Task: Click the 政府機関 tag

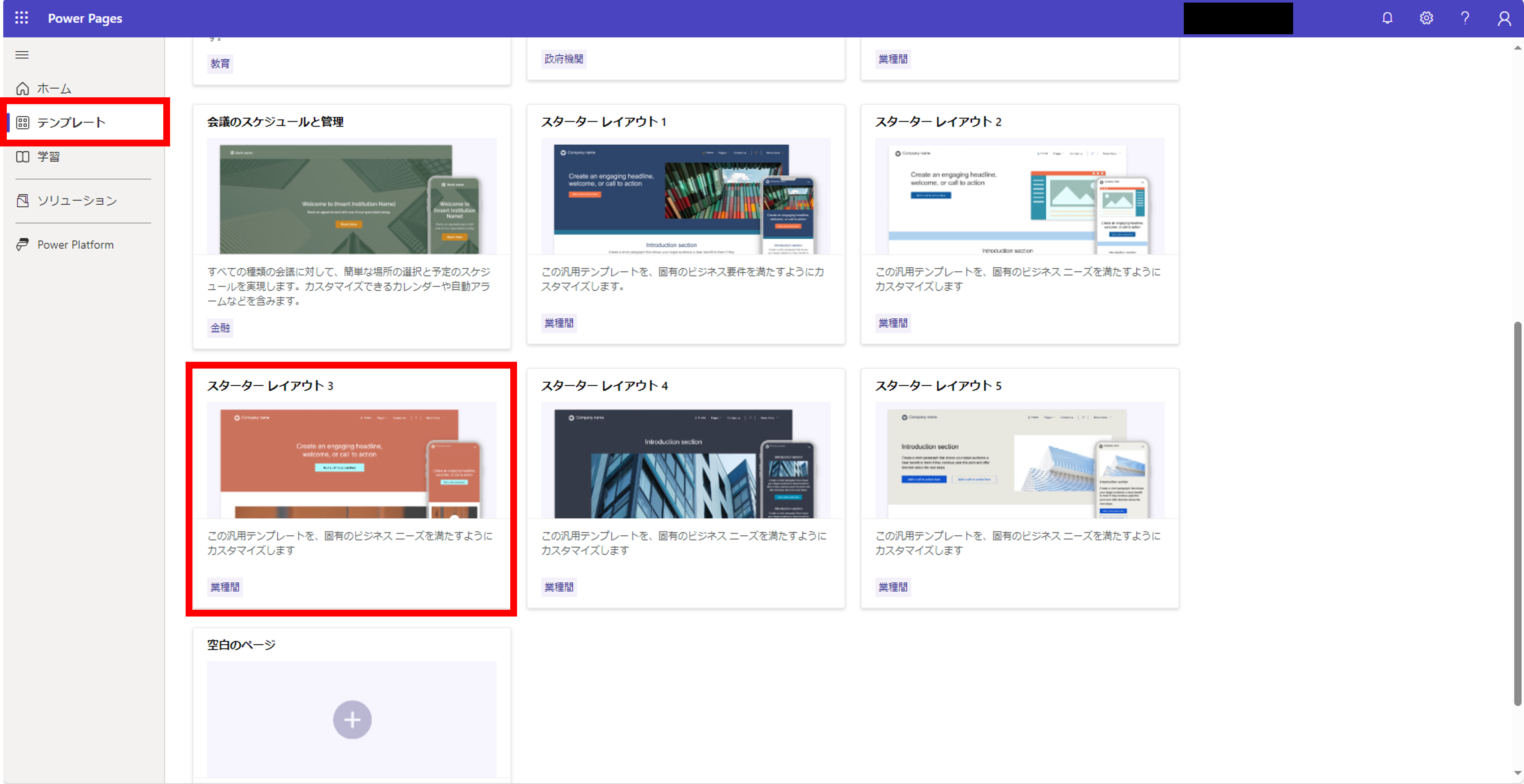Action: 564,59
